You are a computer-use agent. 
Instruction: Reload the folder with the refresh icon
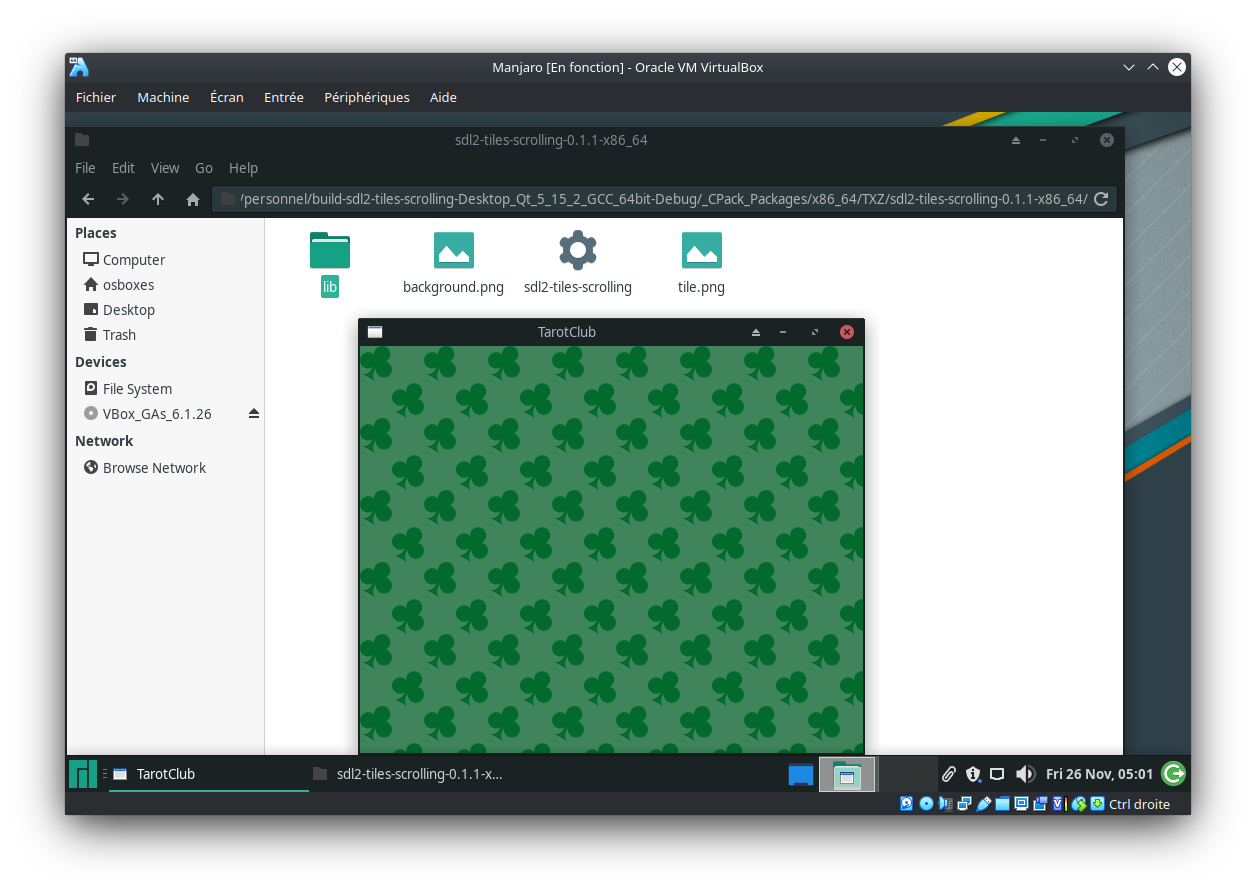[1101, 199]
